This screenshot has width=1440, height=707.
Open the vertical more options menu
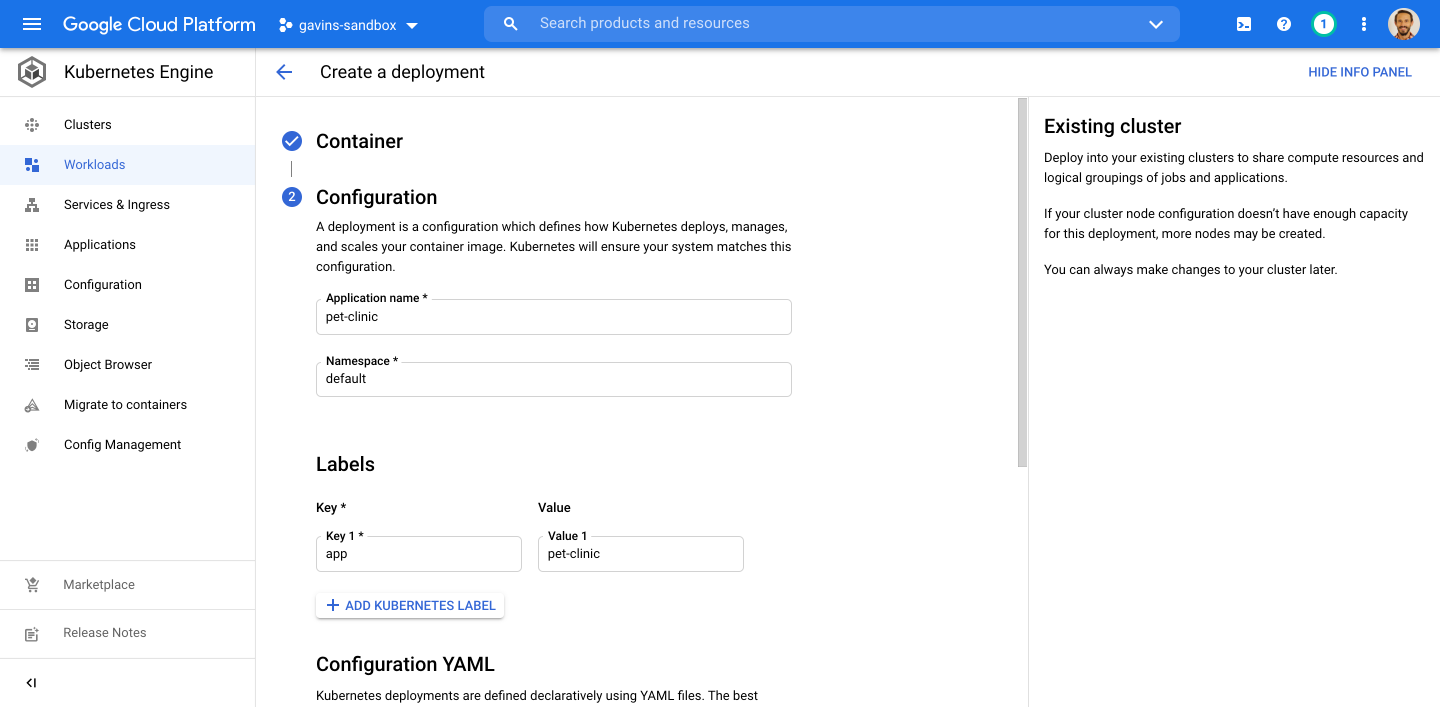click(x=1363, y=23)
